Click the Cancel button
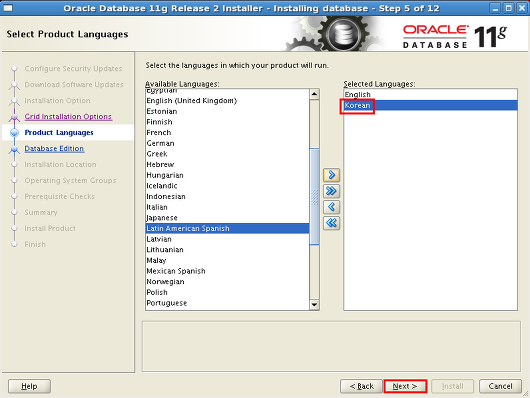The height and width of the screenshot is (398, 530). pos(500,386)
